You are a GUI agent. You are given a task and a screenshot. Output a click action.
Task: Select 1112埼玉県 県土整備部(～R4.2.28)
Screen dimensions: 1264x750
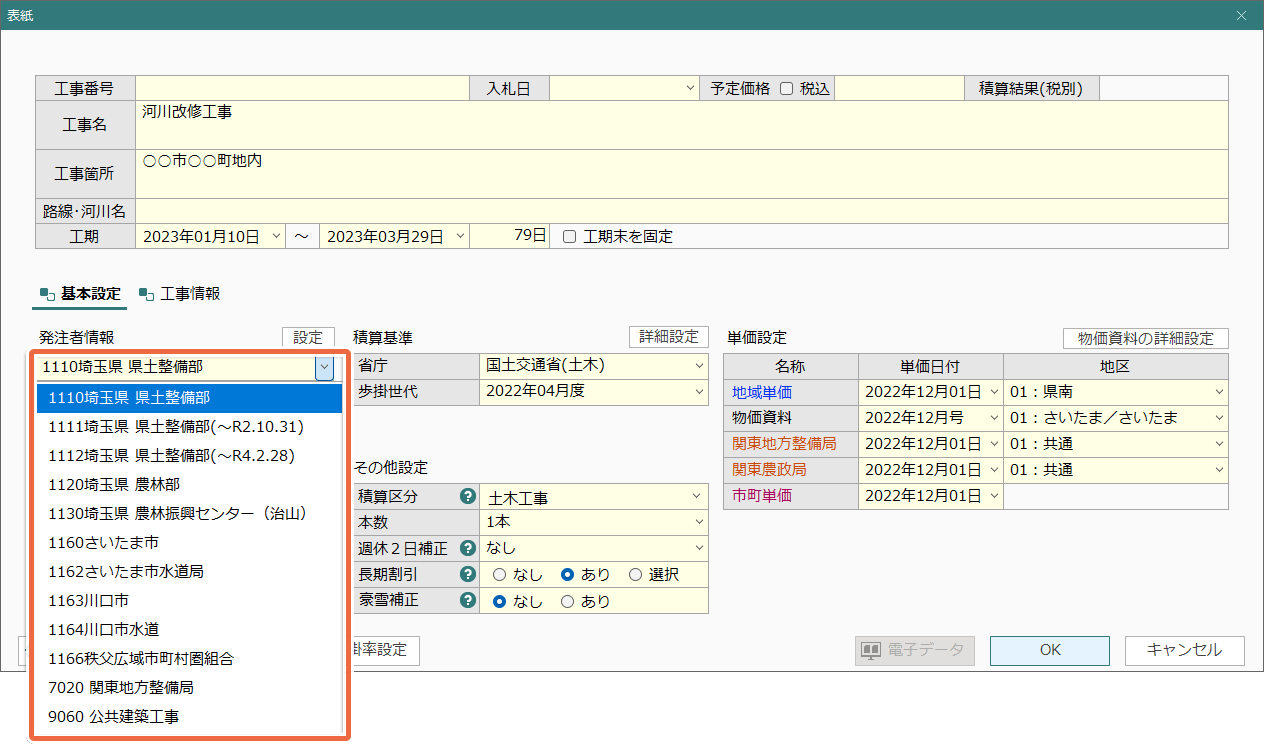coord(189,456)
